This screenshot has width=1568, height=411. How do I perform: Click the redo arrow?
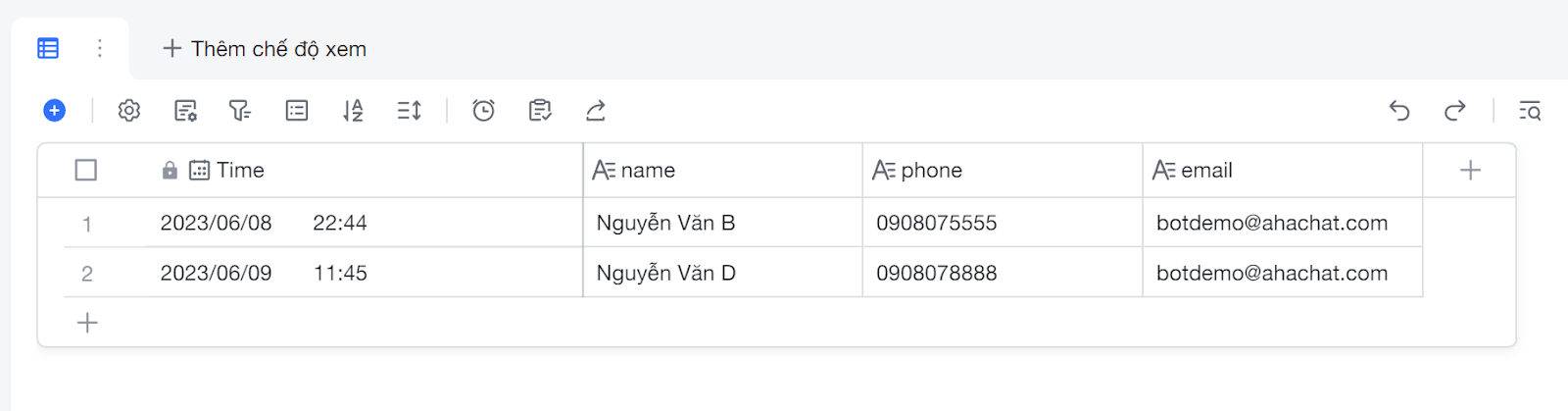pos(1455,111)
